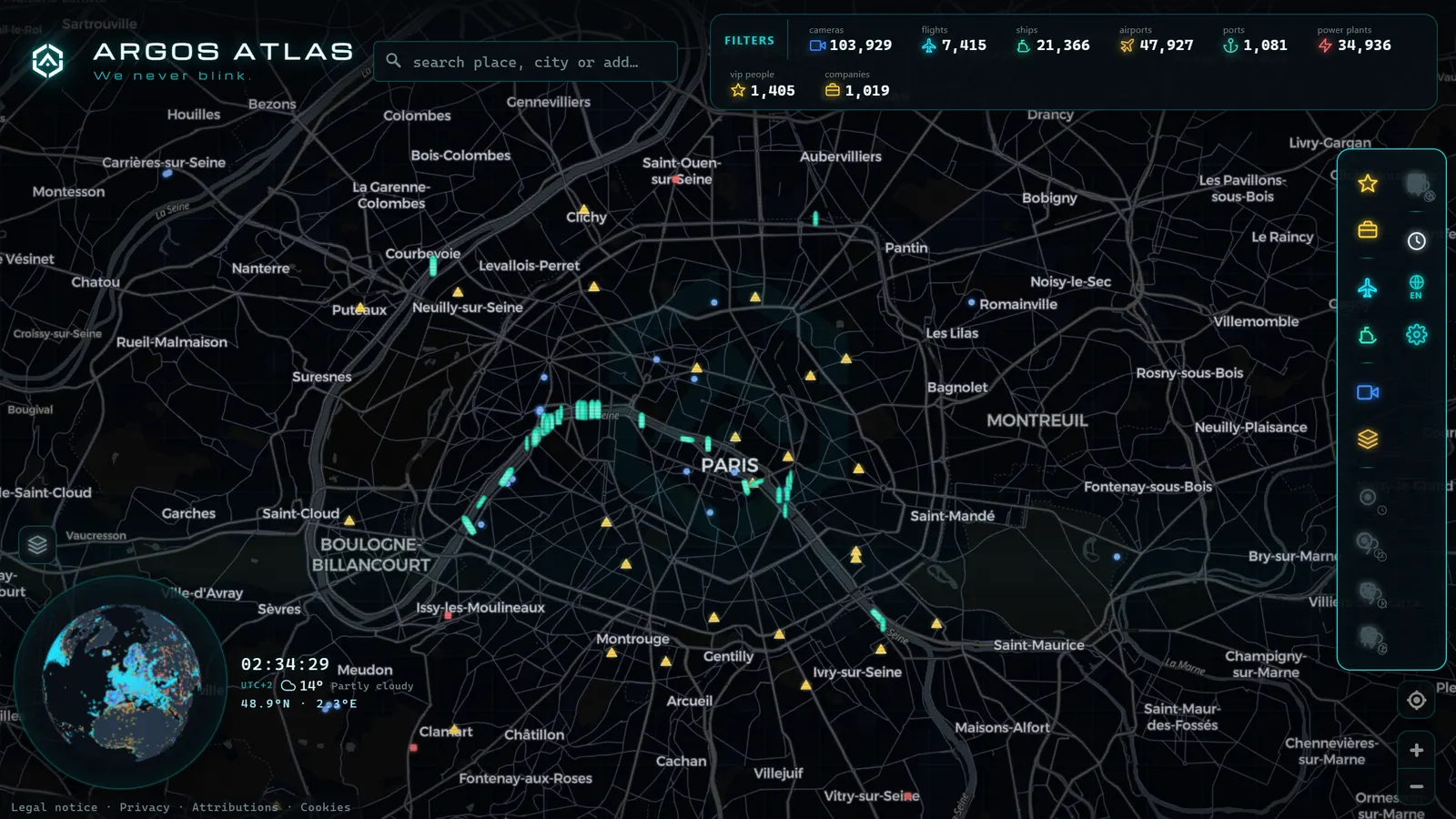Open the clock history icon
The width and height of the screenshot is (1456, 819).
[x=1417, y=241]
